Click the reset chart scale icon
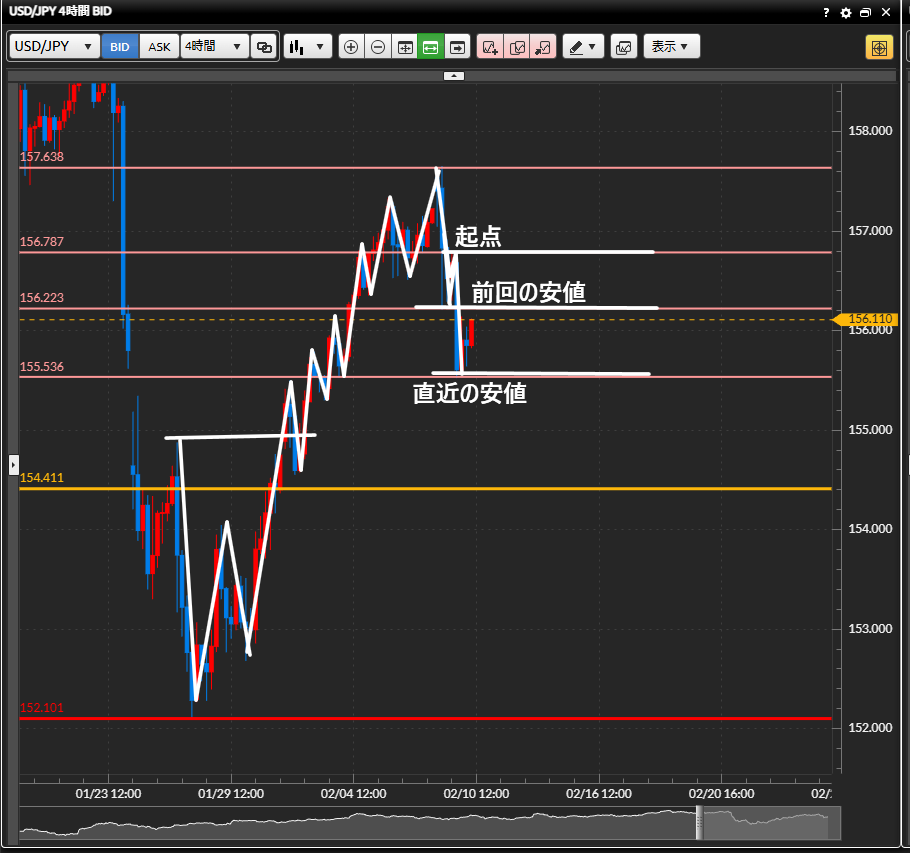910x853 pixels. pyautogui.click(x=405, y=47)
